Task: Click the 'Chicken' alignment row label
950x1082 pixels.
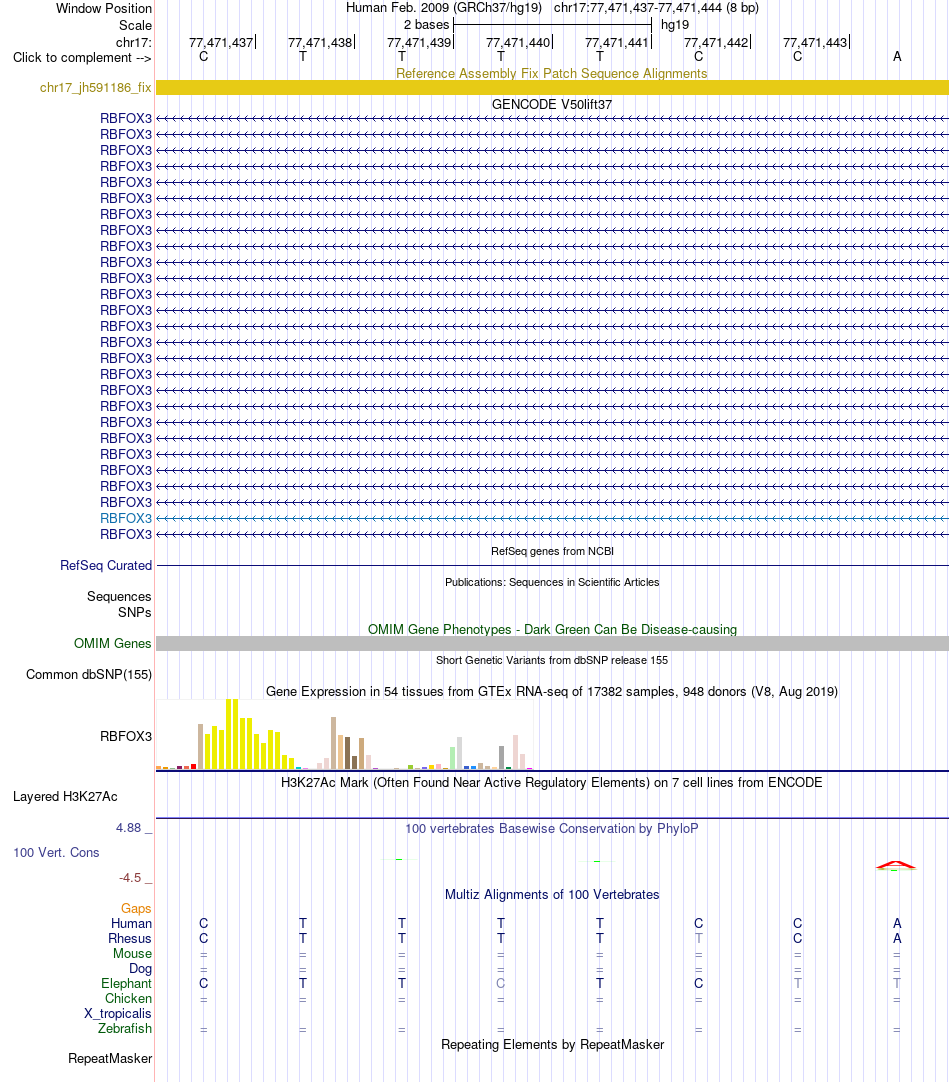Action: [128, 999]
